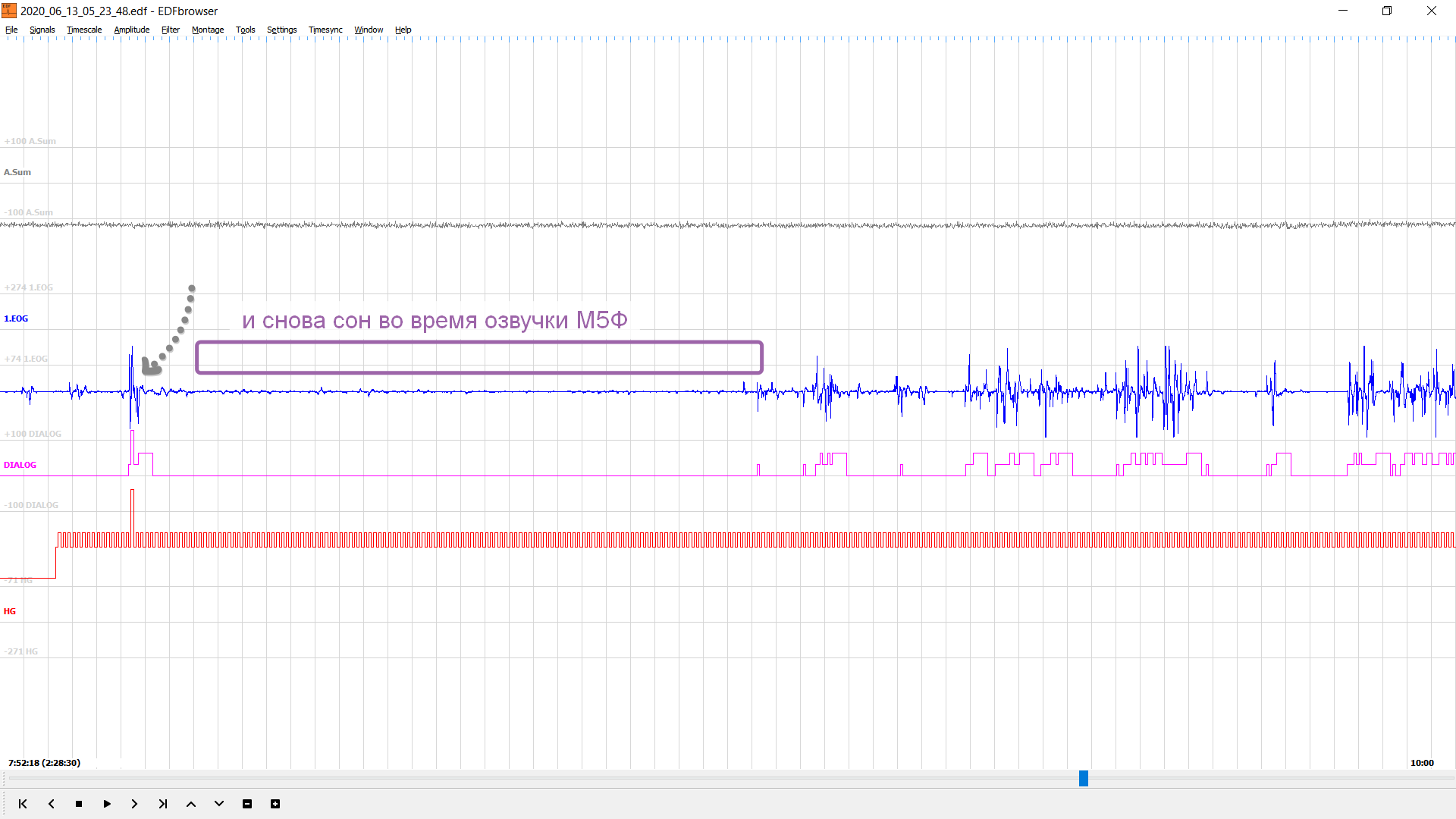Jump to start of recording button
The height and width of the screenshot is (819, 1456).
pyautogui.click(x=23, y=804)
